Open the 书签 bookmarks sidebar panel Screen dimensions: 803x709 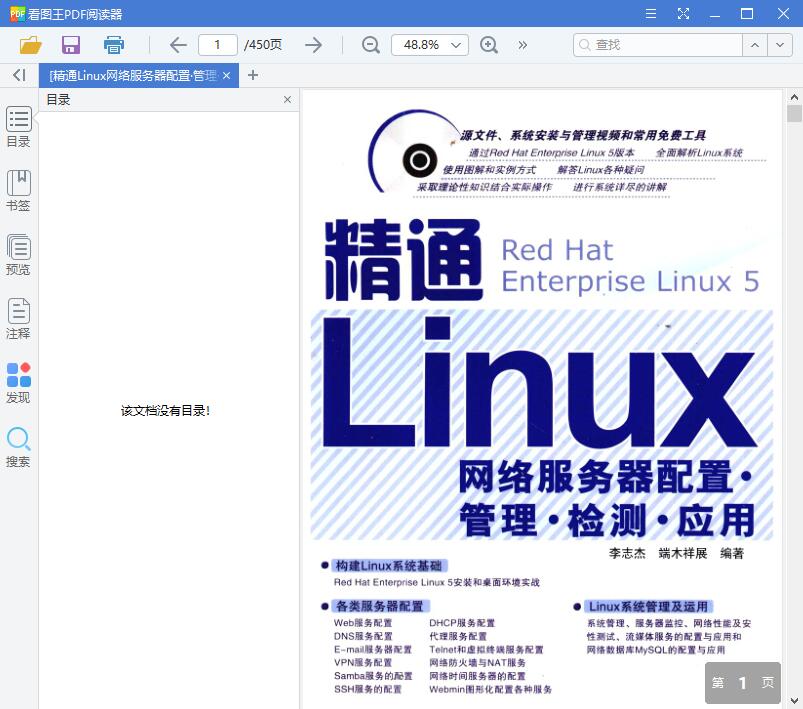click(18, 191)
